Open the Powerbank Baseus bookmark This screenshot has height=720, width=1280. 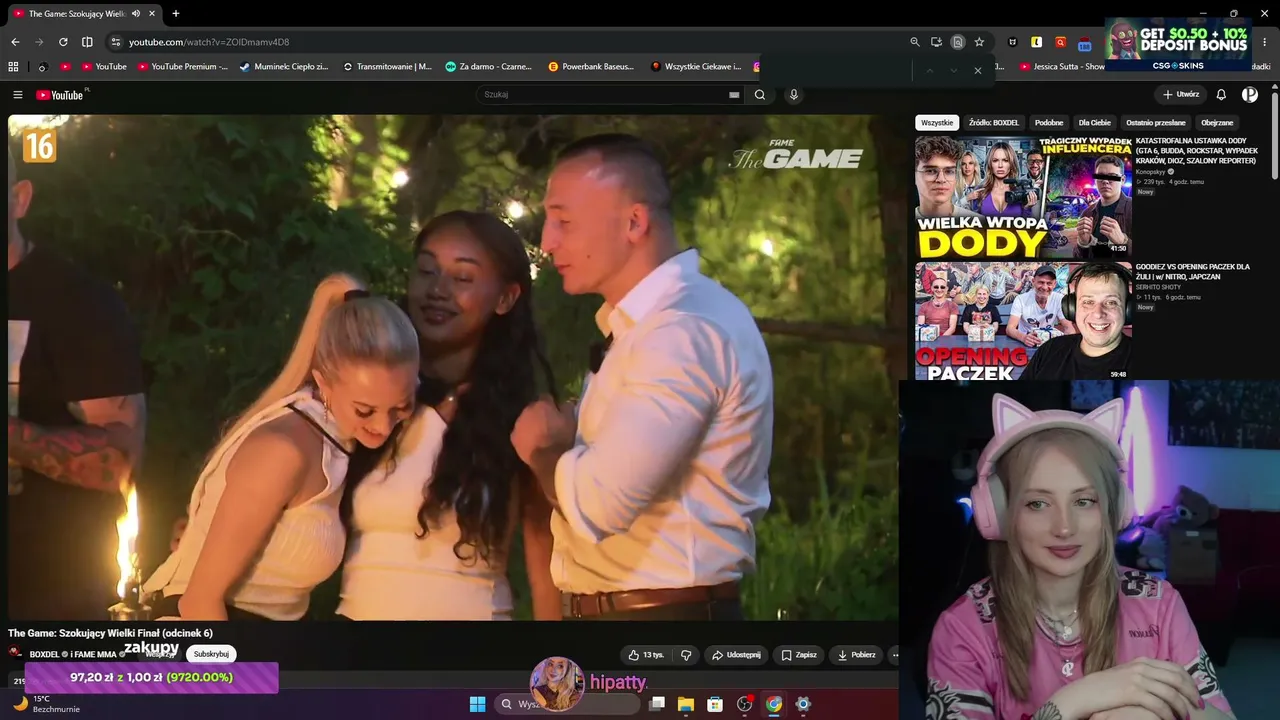click(591, 67)
